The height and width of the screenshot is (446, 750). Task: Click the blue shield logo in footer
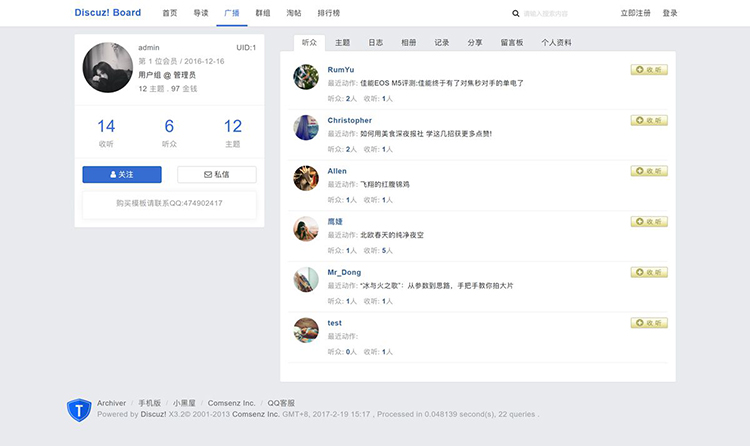pos(79,409)
